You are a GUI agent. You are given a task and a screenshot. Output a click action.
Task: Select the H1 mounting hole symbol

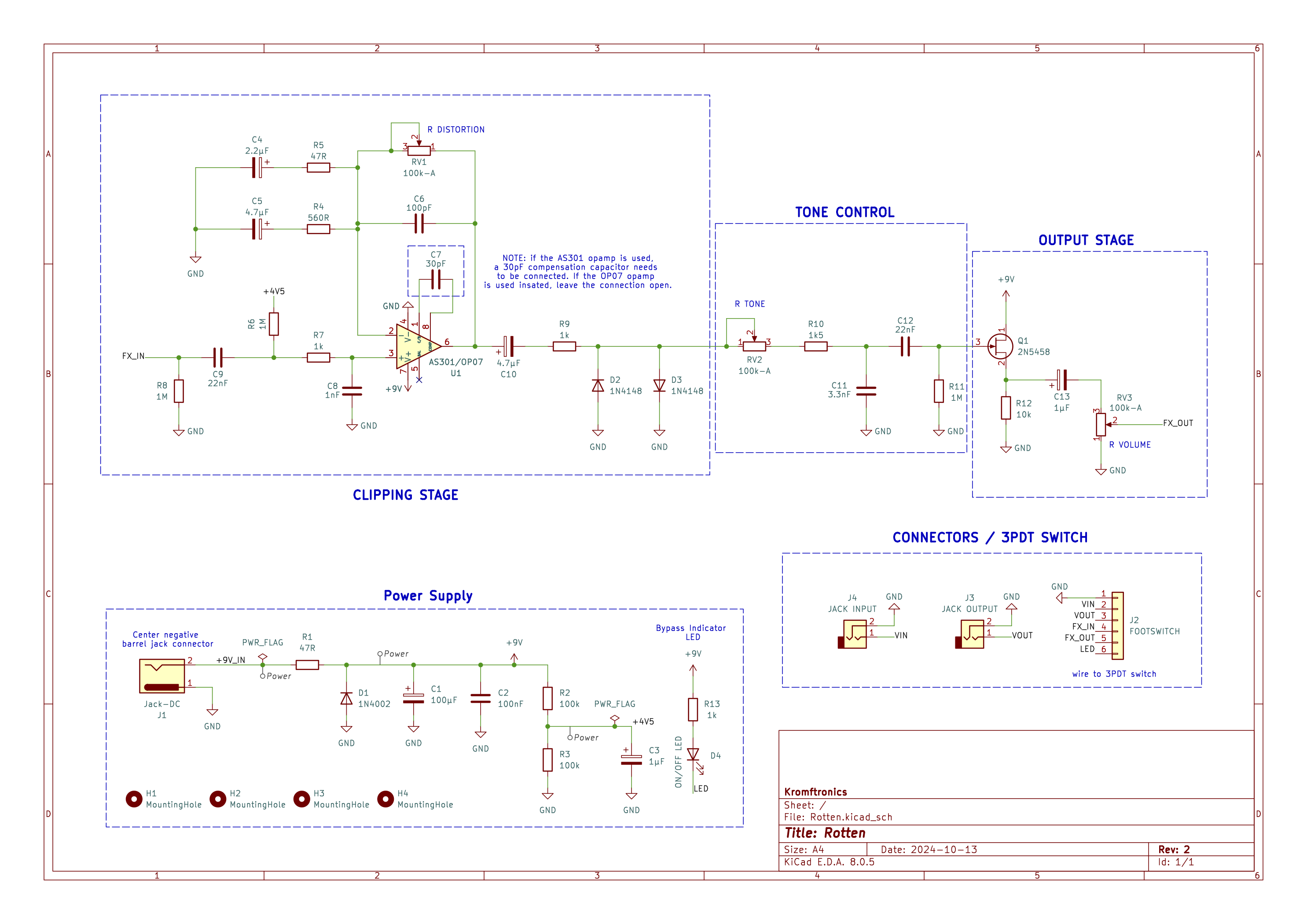point(134,799)
